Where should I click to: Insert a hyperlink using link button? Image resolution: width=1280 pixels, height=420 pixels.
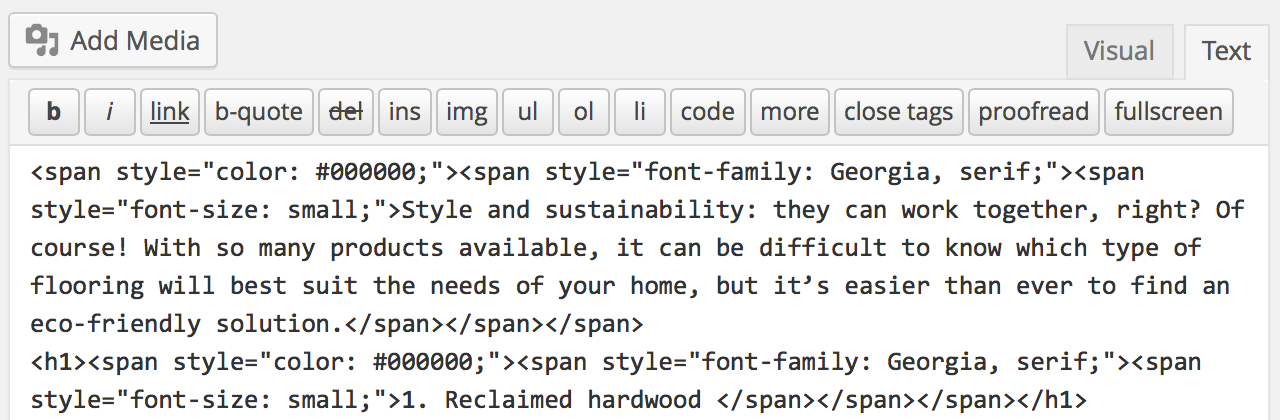click(170, 112)
